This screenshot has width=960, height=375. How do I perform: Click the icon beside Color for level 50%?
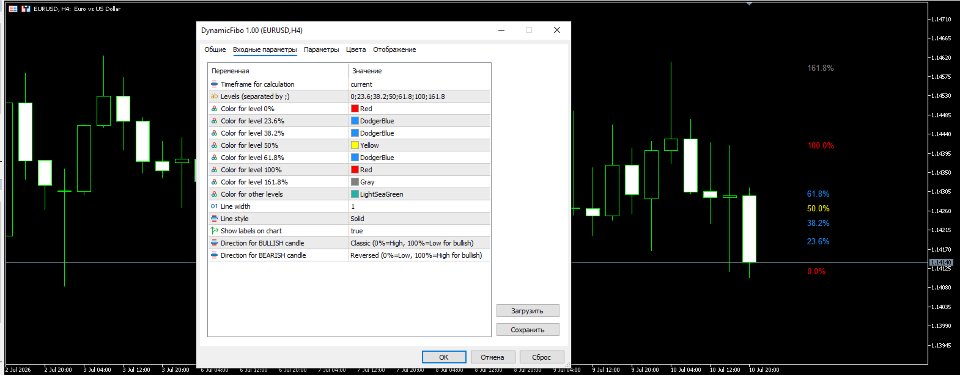click(214, 145)
